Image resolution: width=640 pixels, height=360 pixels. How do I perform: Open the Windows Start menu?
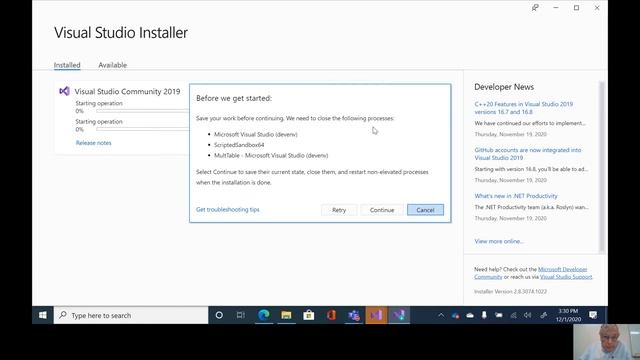tap(42, 315)
